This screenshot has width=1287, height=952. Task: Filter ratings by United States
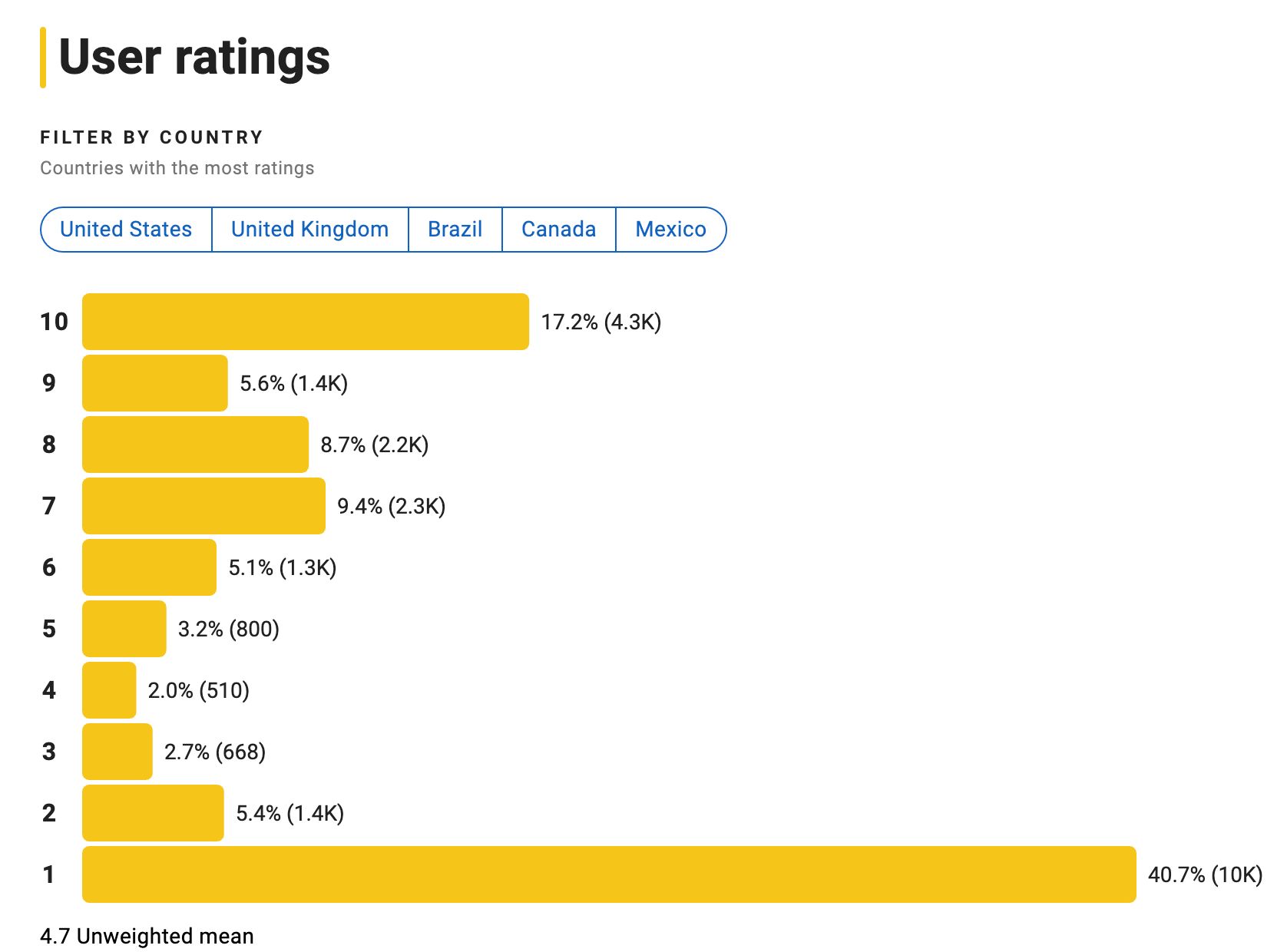click(126, 230)
